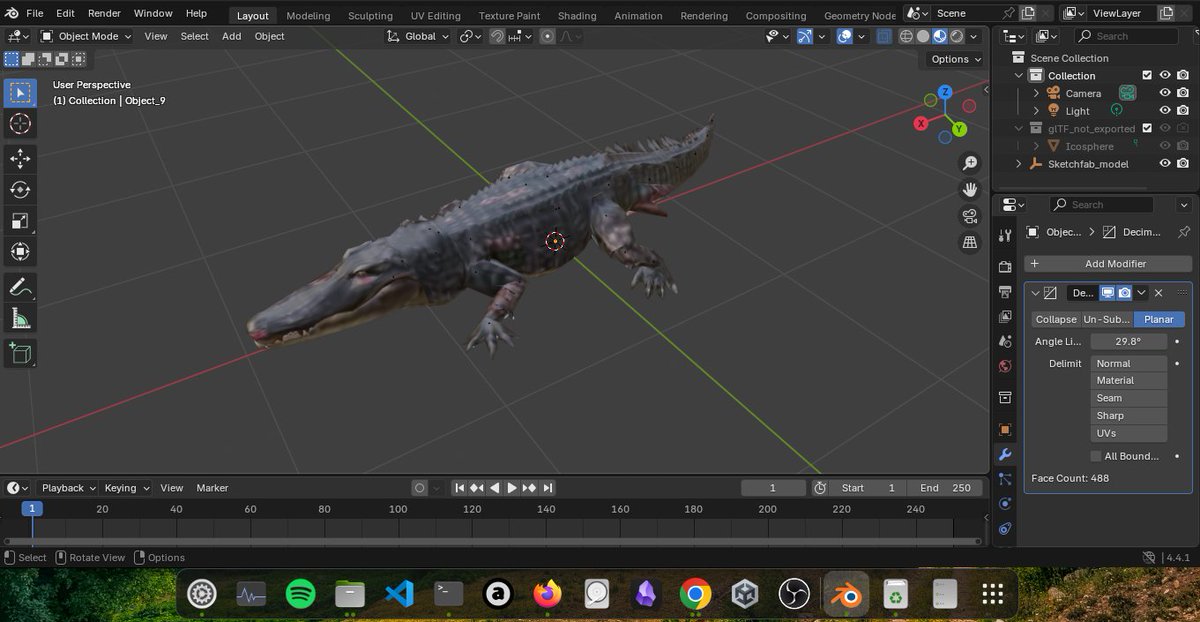Image resolution: width=1200 pixels, height=622 pixels.
Task: Play the animation in timeline
Action: [x=511, y=488]
